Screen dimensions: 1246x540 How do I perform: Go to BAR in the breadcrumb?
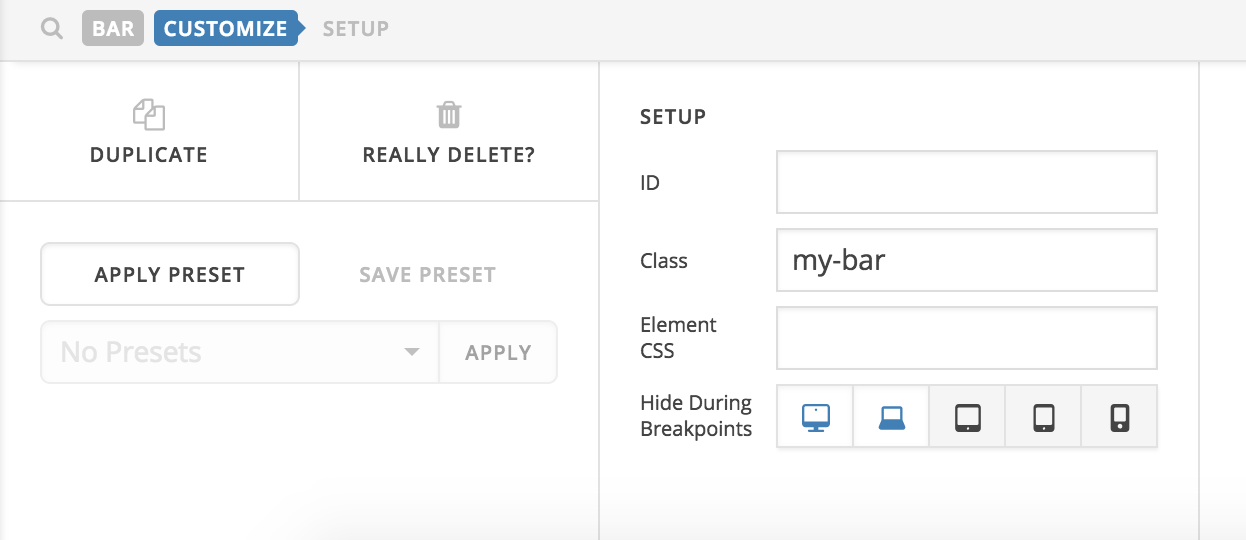coord(113,29)
